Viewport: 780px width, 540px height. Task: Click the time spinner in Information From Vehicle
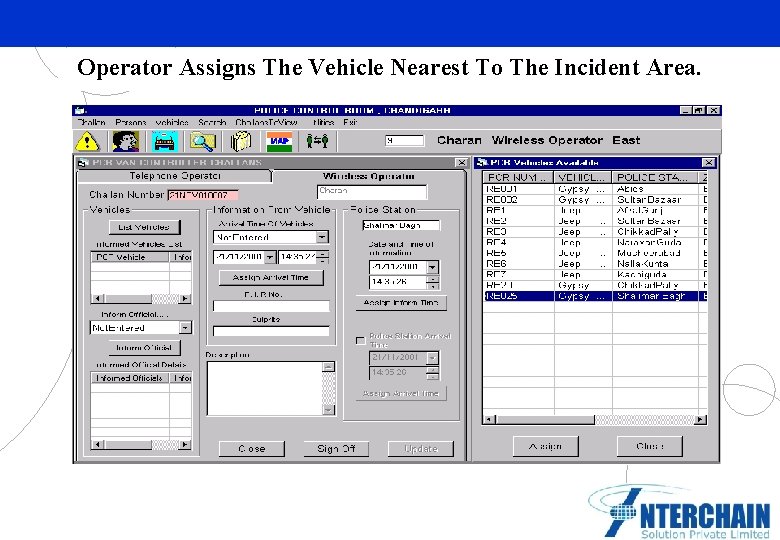pos(324,257)
